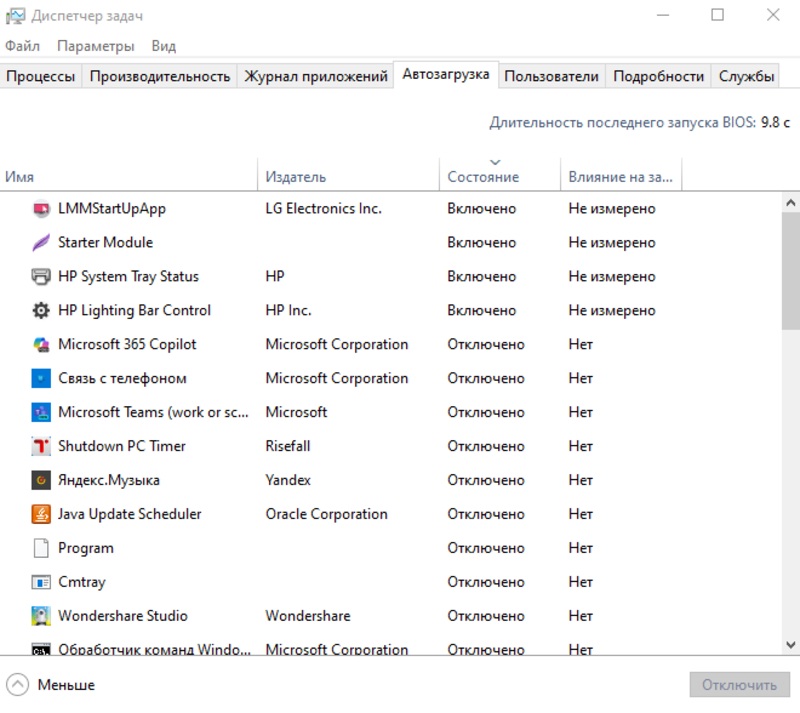The width and height of the screenshot is (800, 713).
Task: Click the LMMStartUpApp icon
Action: pos(41,209)
